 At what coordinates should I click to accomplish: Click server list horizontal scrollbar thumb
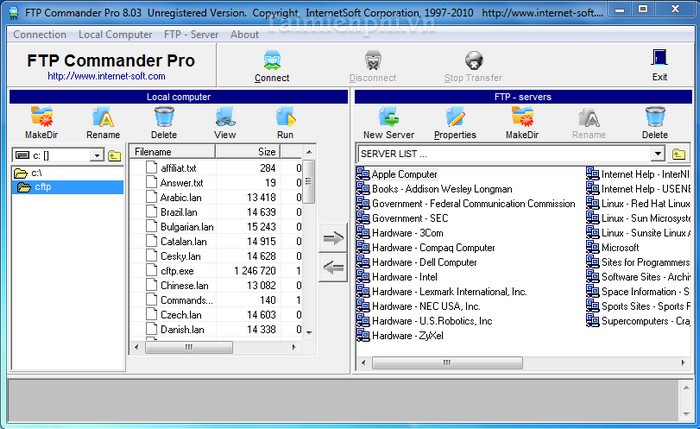click(447, 363)
